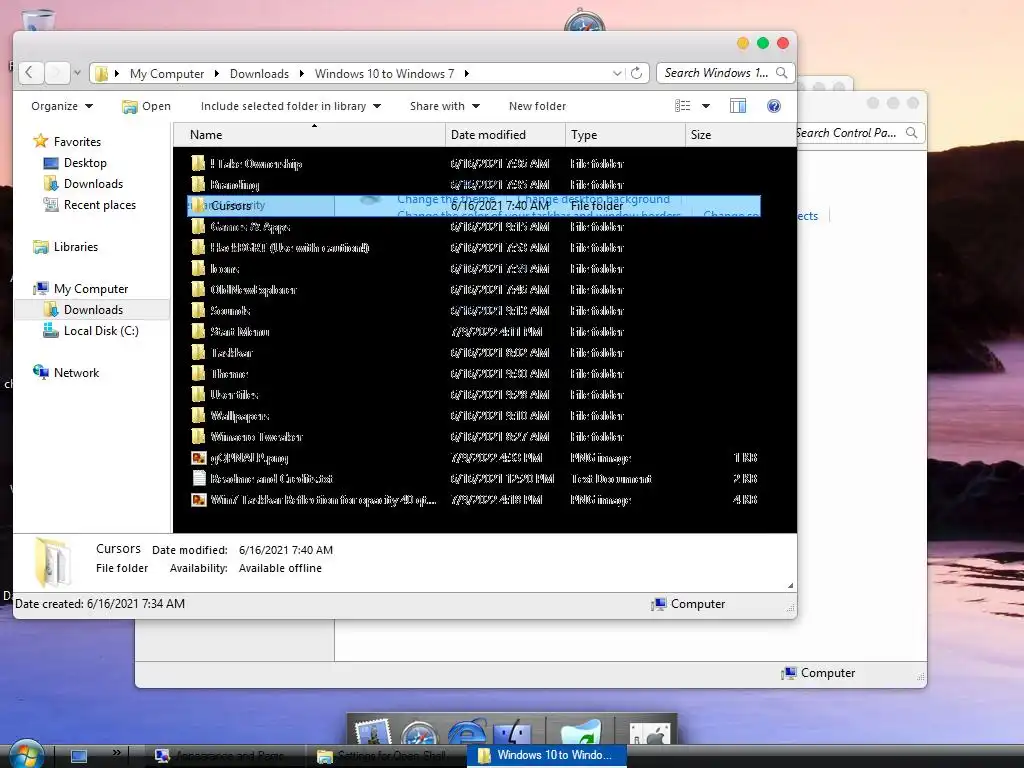Screen dimensions: 1024x768
Task: Select the 'Winaero Tweaker' folder
Action: (474, 436)
